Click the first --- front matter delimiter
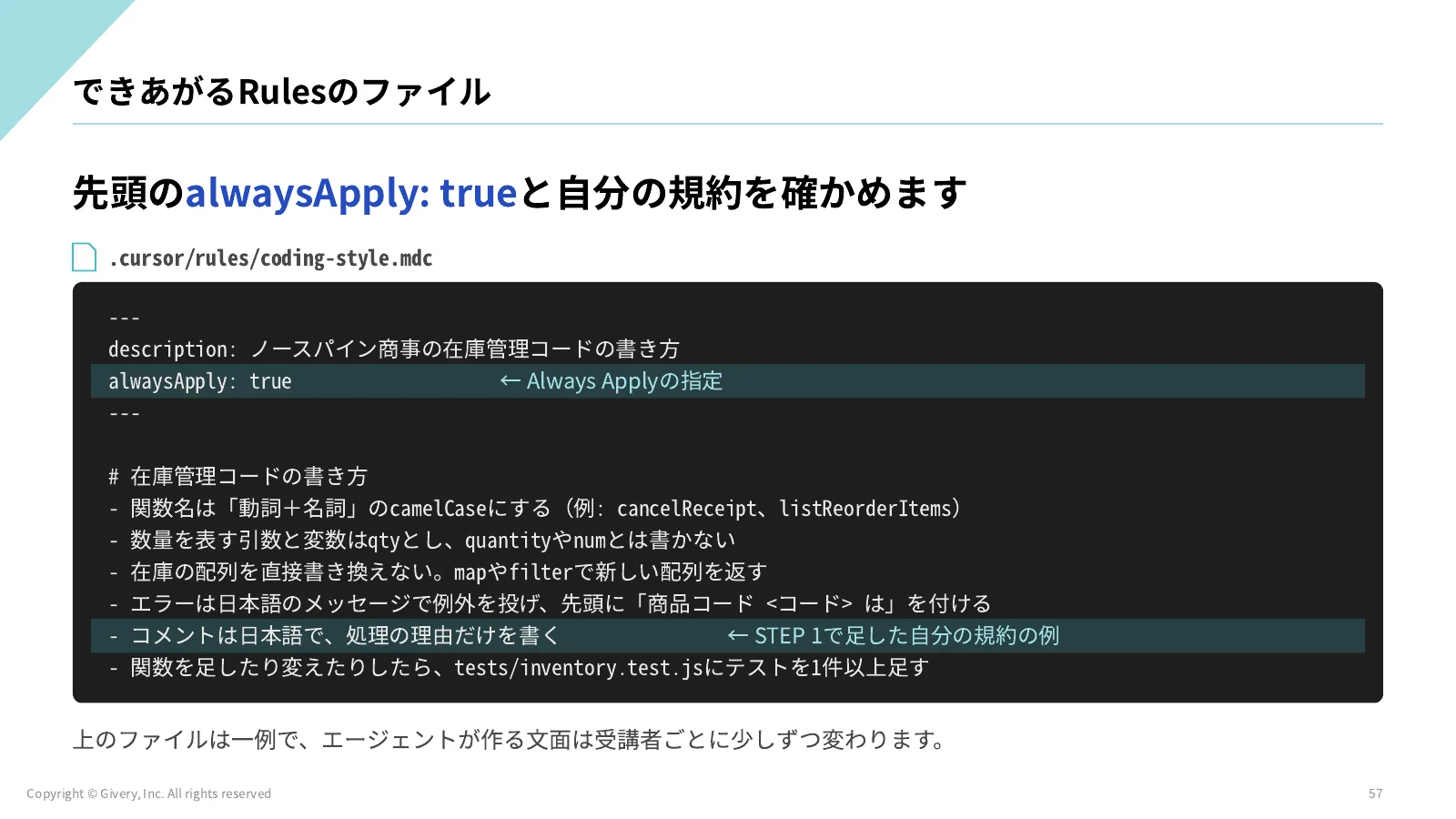The height and width of the screenshot is (819, 1456). 124,318
